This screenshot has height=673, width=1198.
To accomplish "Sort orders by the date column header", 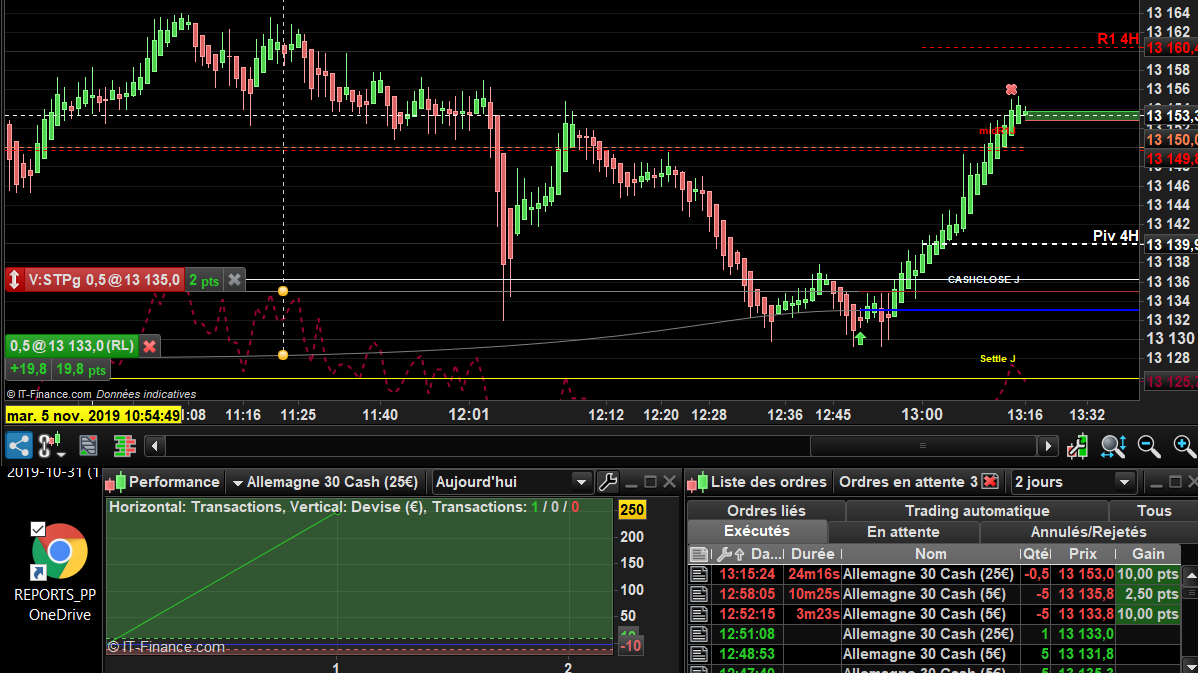I will click(766, 554).
